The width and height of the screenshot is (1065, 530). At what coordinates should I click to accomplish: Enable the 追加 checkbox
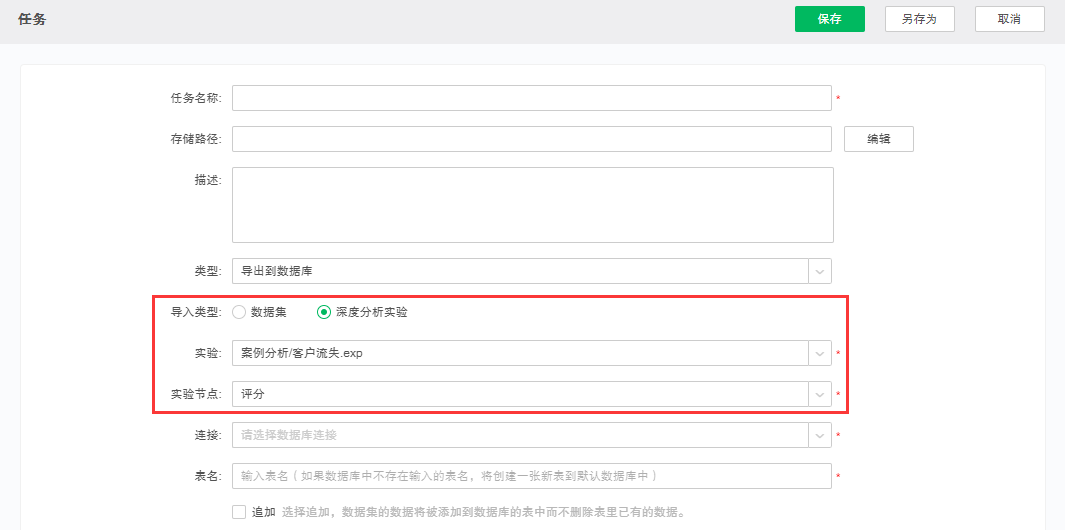(239, 512)
